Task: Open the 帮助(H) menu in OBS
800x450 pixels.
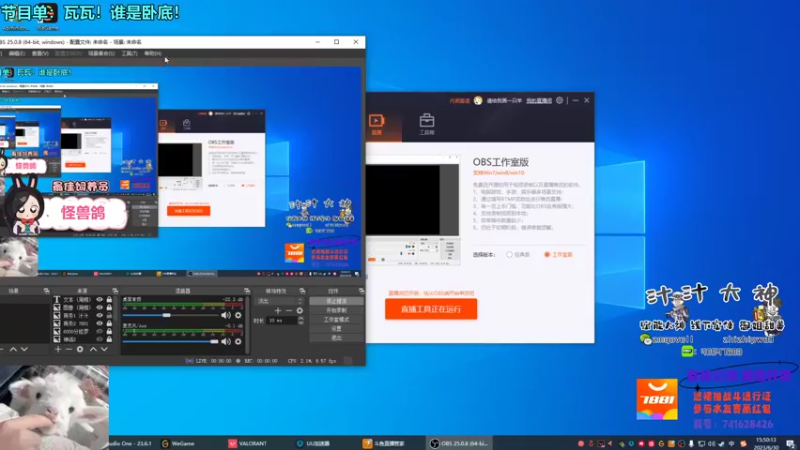Action: [153, 54]
